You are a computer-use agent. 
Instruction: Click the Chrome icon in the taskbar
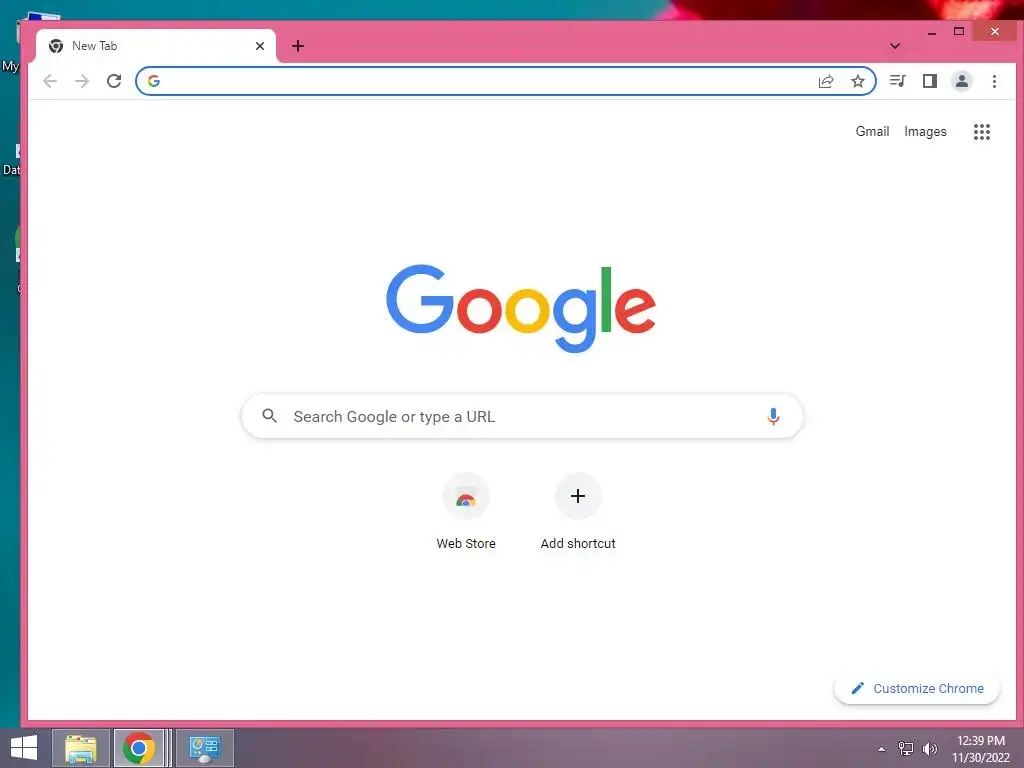click(138, 748)
